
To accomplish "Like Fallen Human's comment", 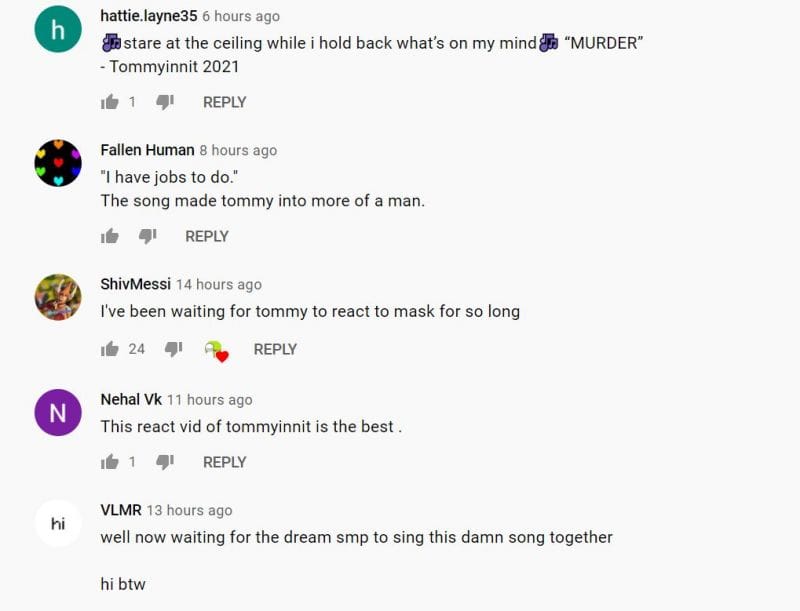I will tap(110, 235).
